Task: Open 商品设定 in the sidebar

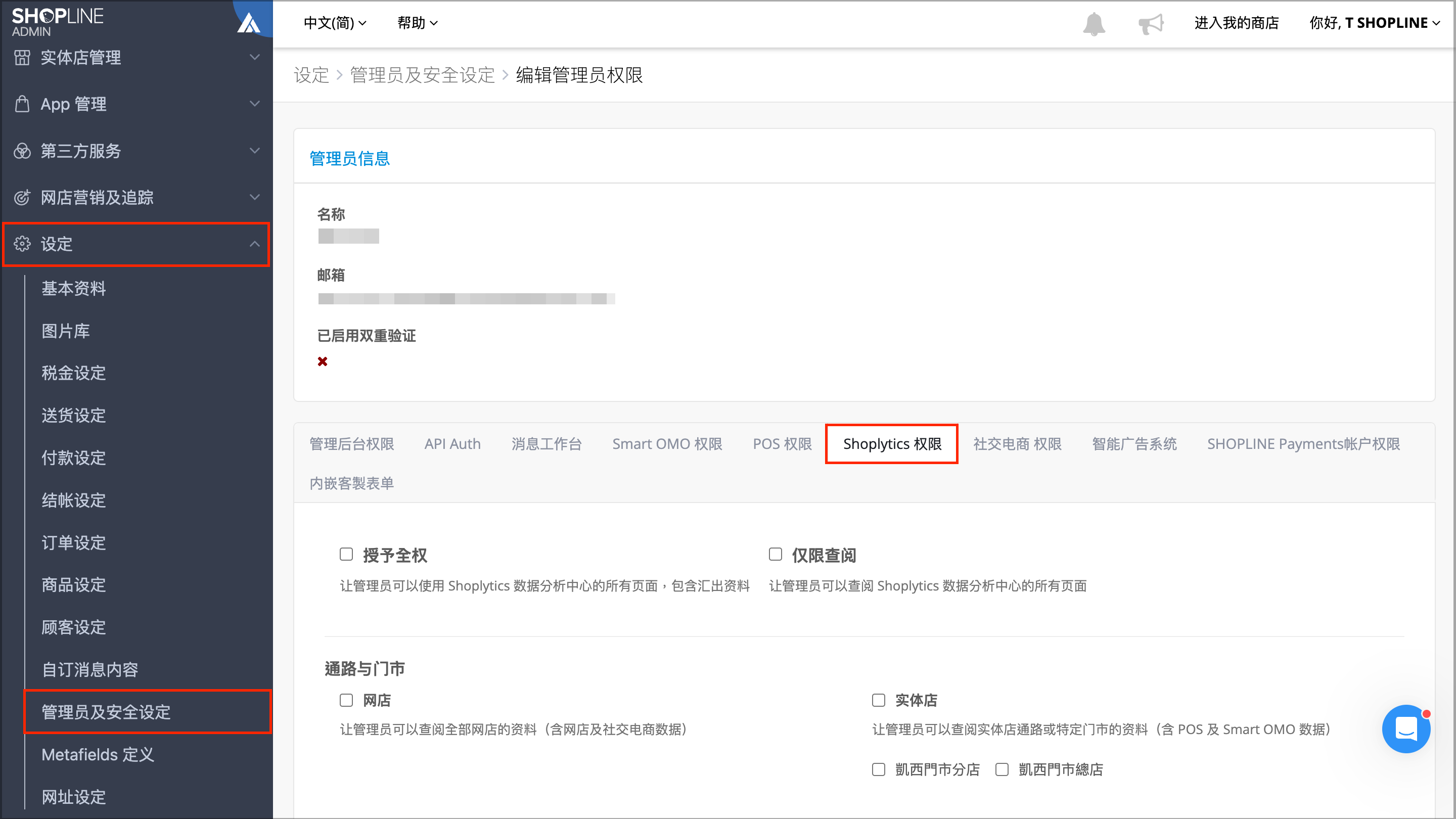Action: 73,585
